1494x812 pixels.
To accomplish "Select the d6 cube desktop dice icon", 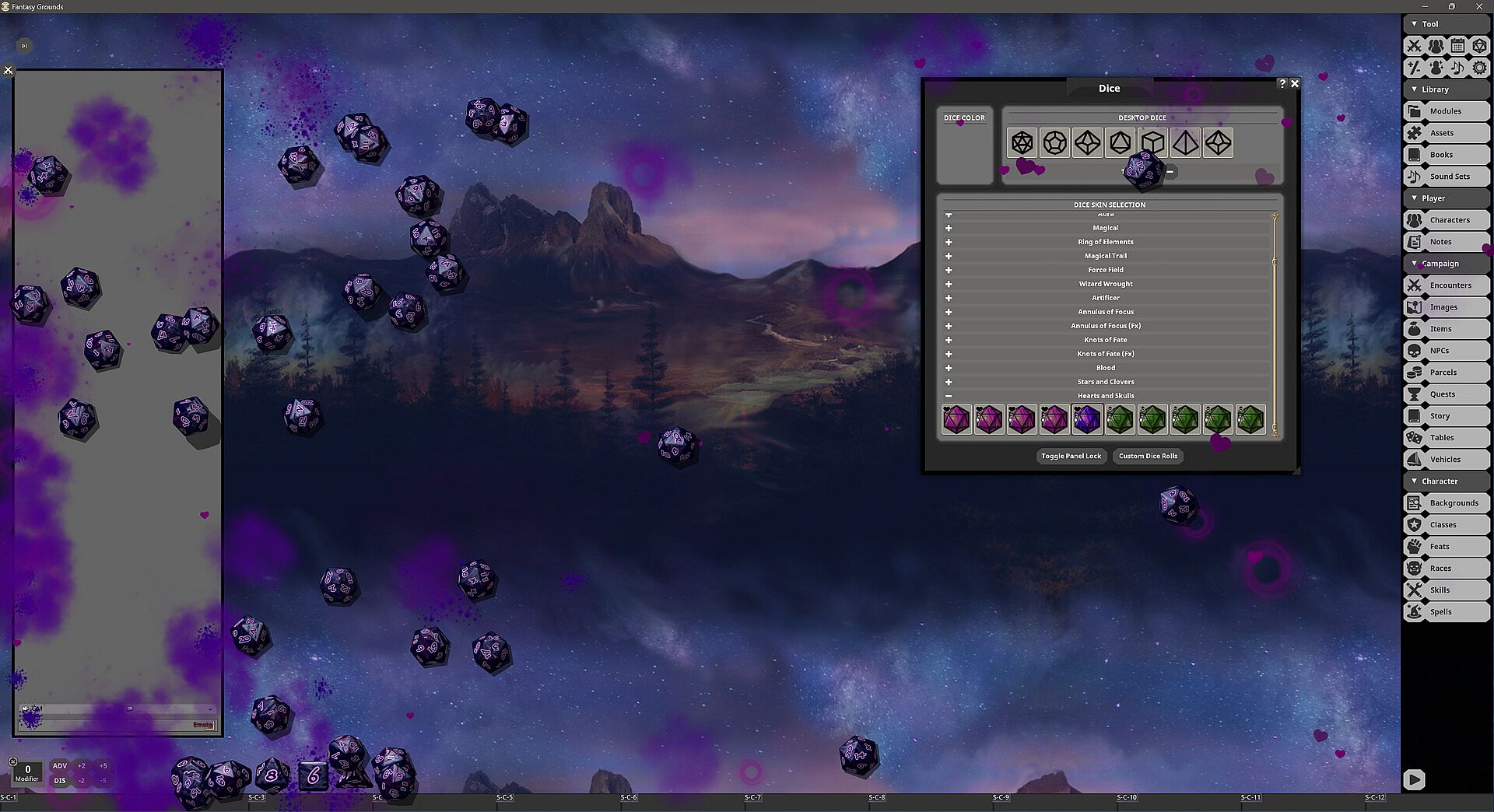I will point(1153,143).
